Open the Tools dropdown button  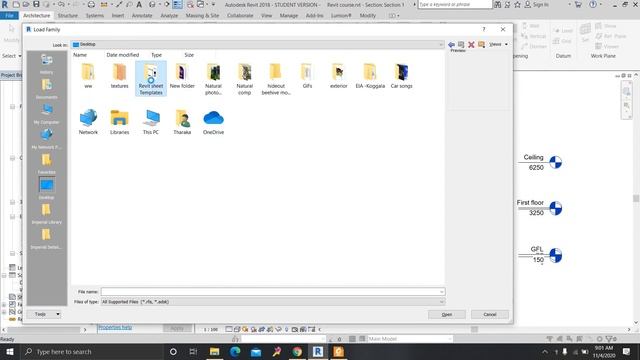44,314
